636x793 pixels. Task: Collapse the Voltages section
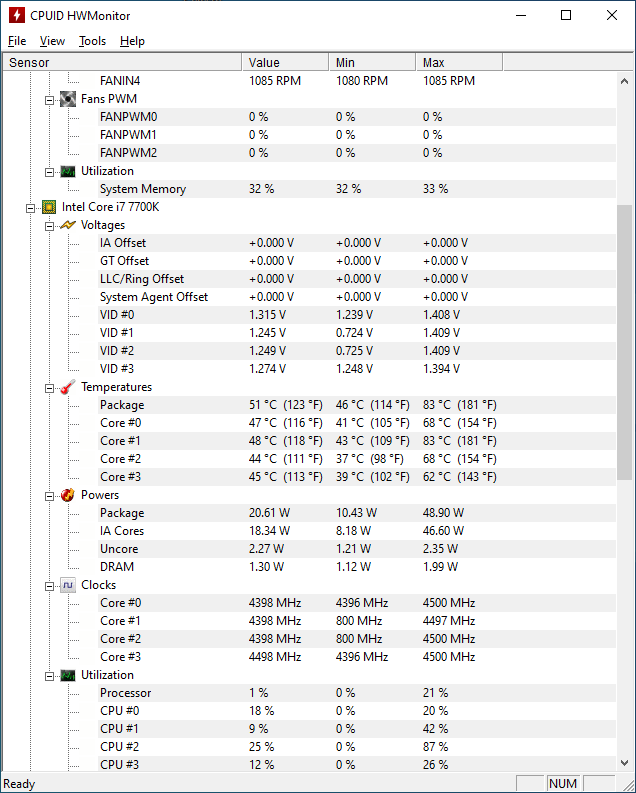coord(49,226)
